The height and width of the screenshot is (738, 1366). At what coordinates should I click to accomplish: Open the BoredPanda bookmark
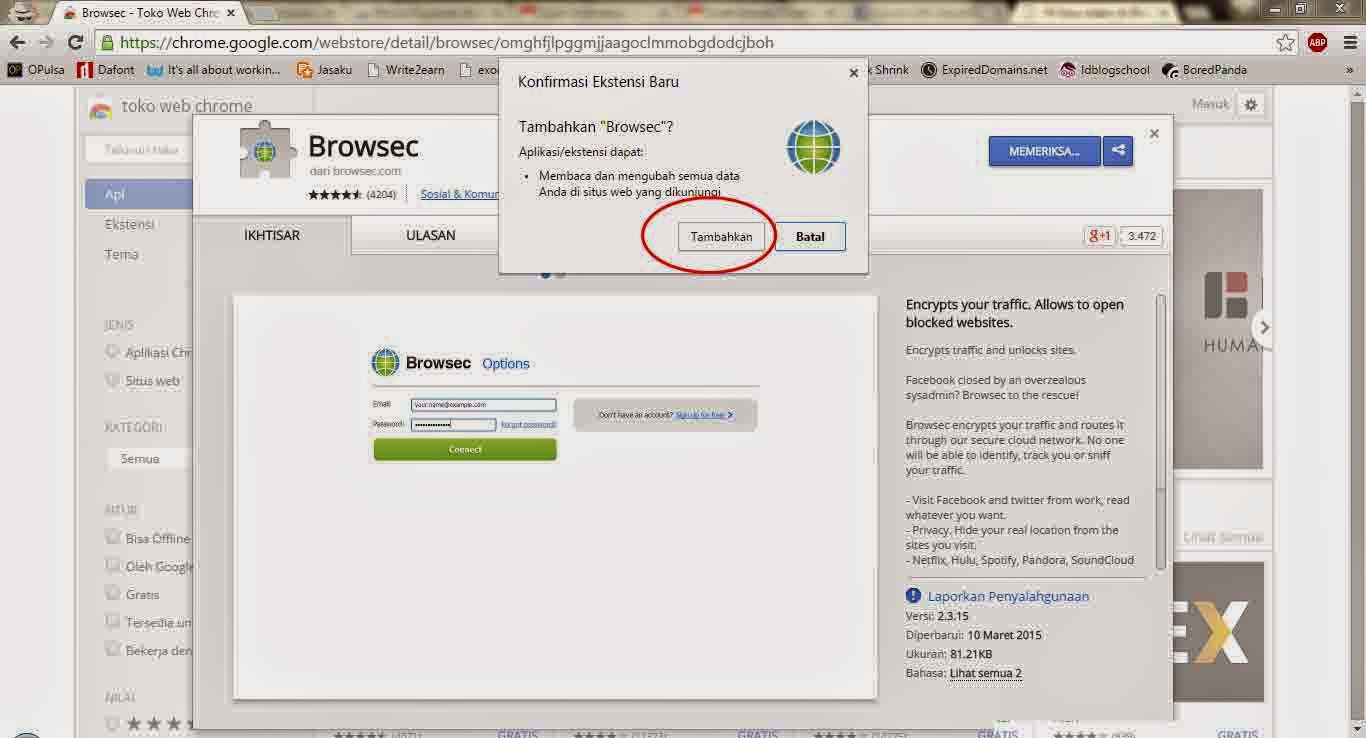coord(1204,70)
